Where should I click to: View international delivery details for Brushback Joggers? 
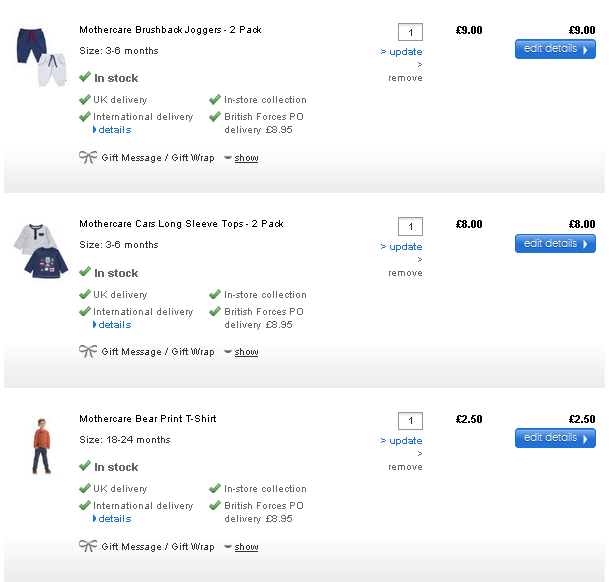(x=114, y=130)
